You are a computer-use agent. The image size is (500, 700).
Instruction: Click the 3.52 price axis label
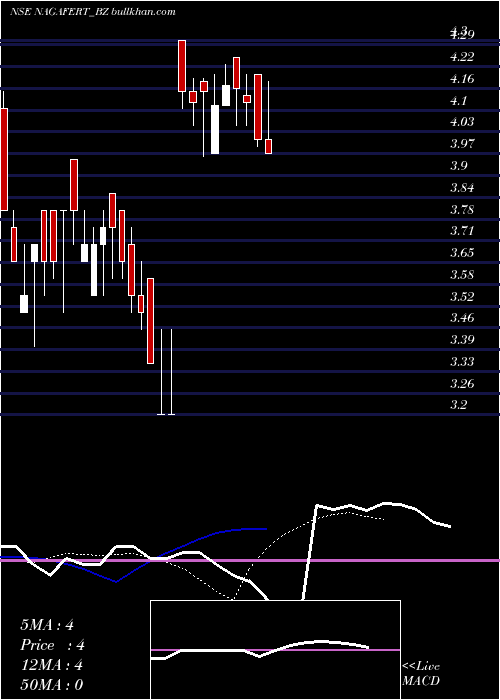(x=462, y=296)
